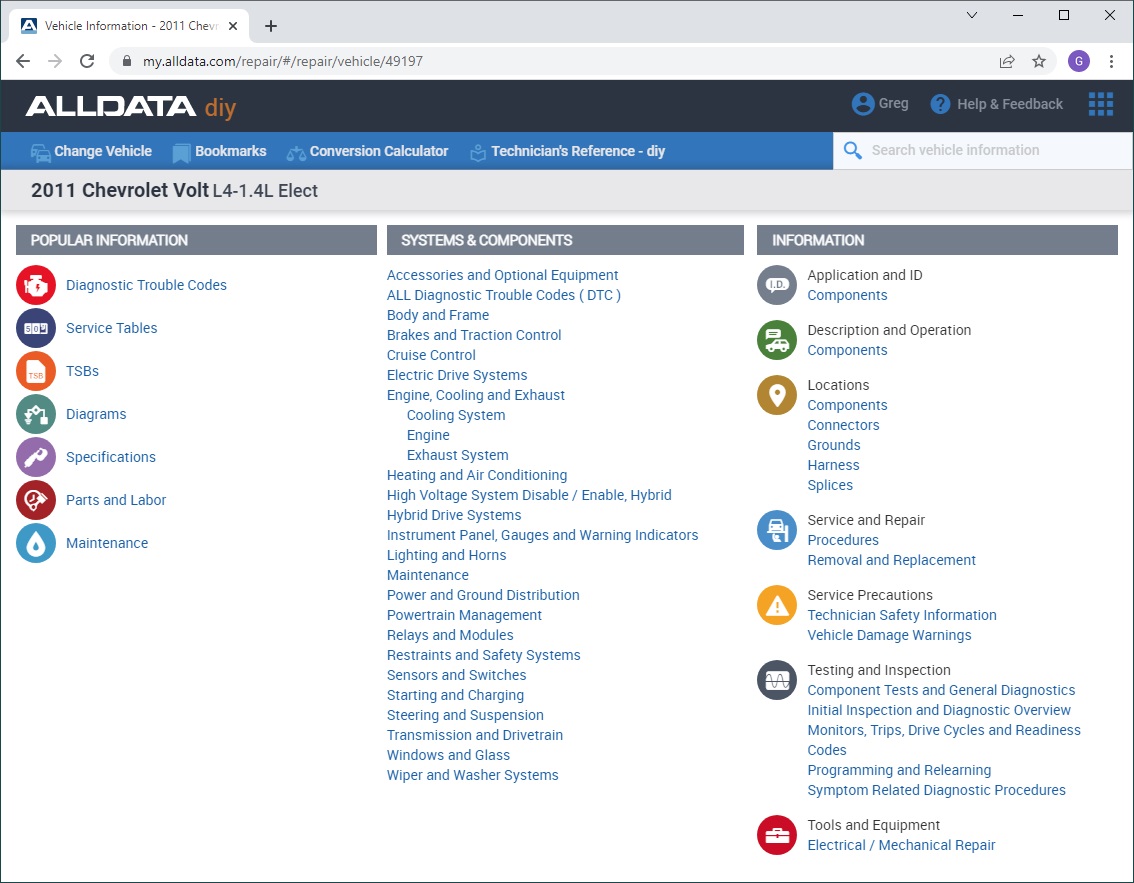This screenshot has width=1134, height=883.
Task: Open the Parts and Labor icon
Action: point(36,500)
